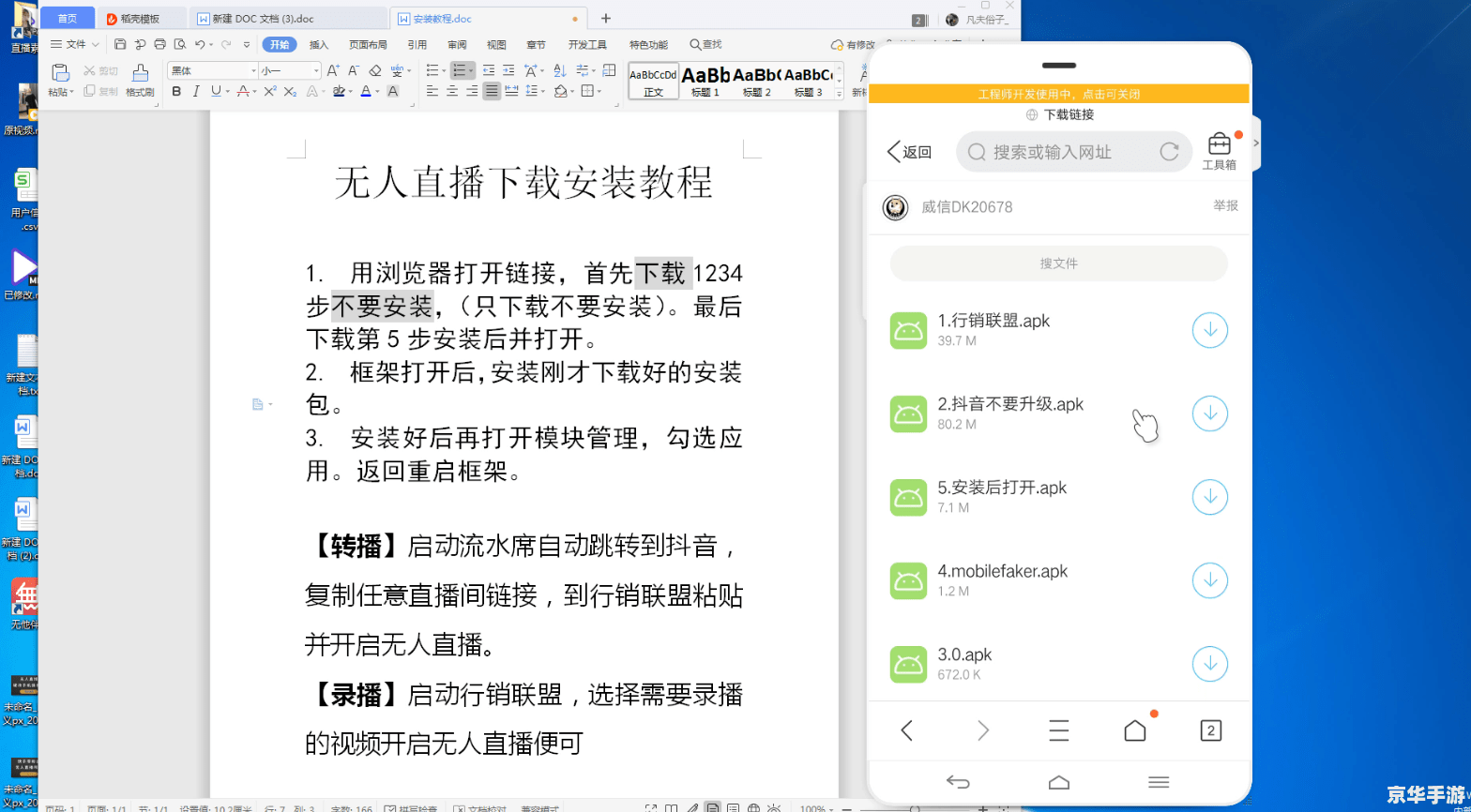Open the font name dropdown 黑体
The image size is (1471, 812).
coord(253,71)
